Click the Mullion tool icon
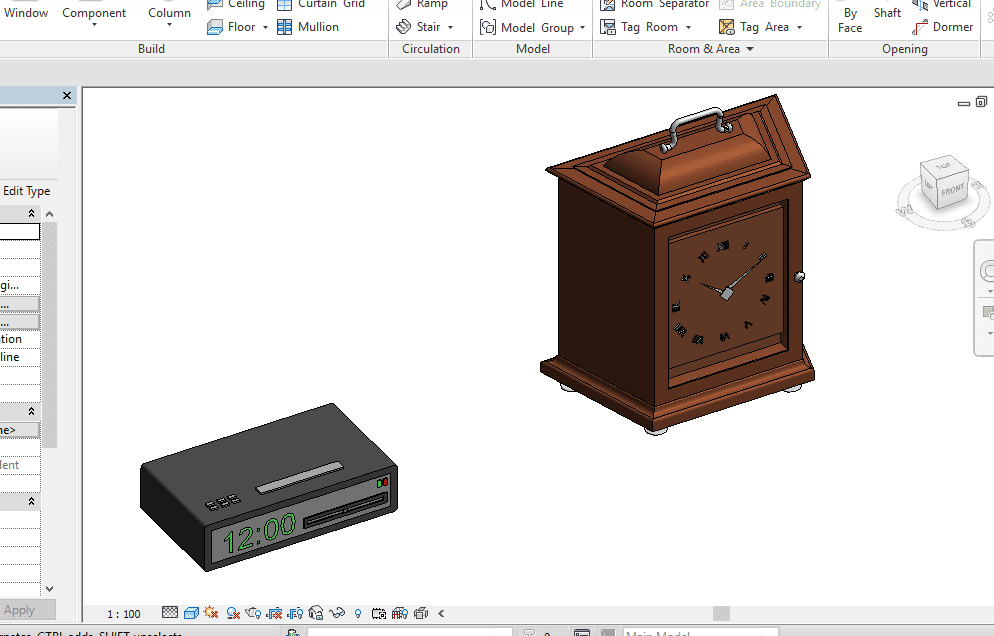Viewport: 994px width, 636px height. coord(285,27)
